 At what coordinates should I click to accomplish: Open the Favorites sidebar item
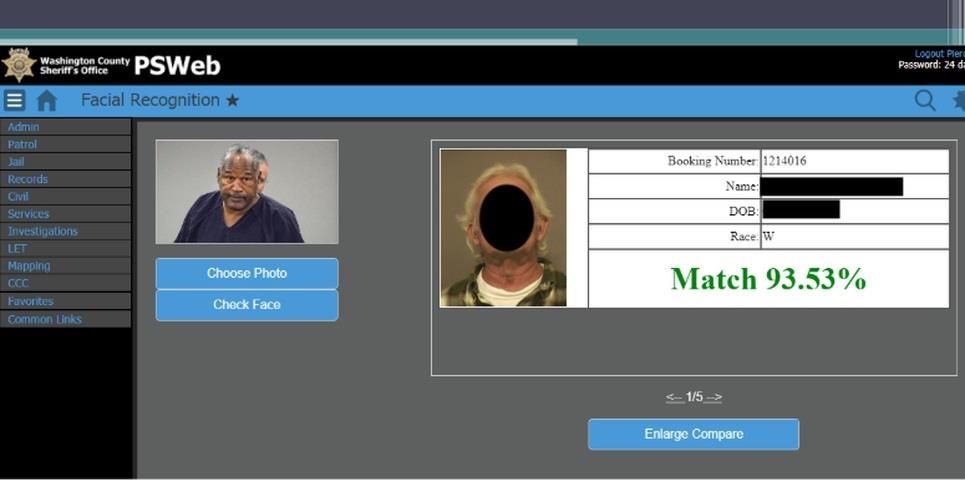pos(31,301)
